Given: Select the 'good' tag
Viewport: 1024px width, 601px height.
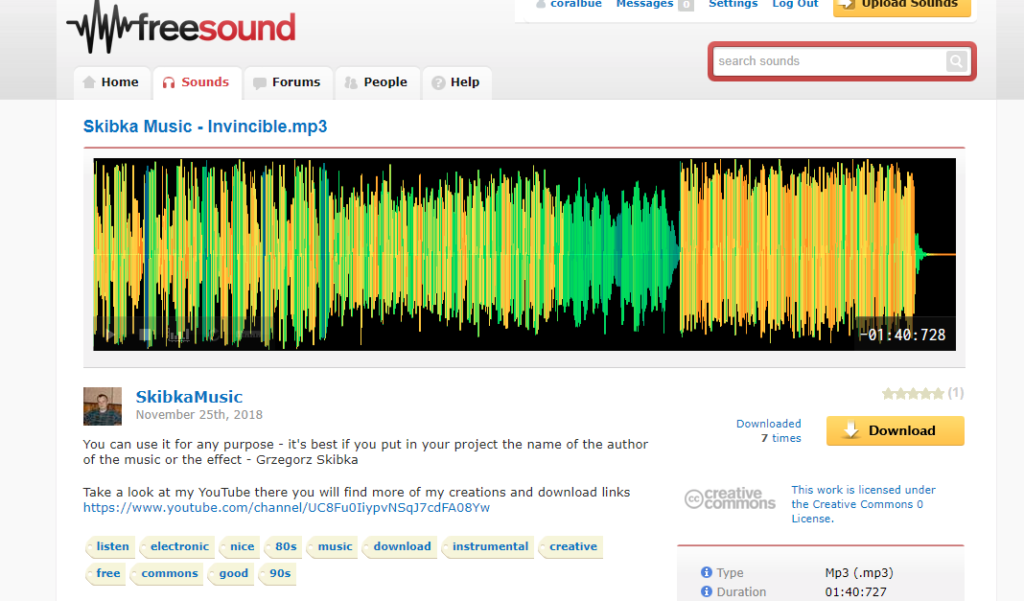Looking at the screenshot, I should point(233,574).
